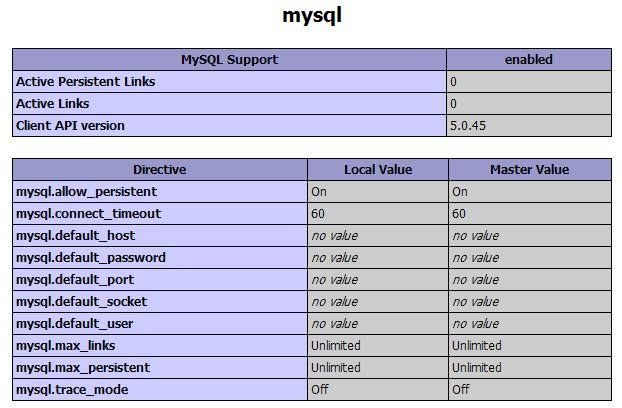Click the Local Value column header
The image size is (622, 408).
(x=378, y=170)
